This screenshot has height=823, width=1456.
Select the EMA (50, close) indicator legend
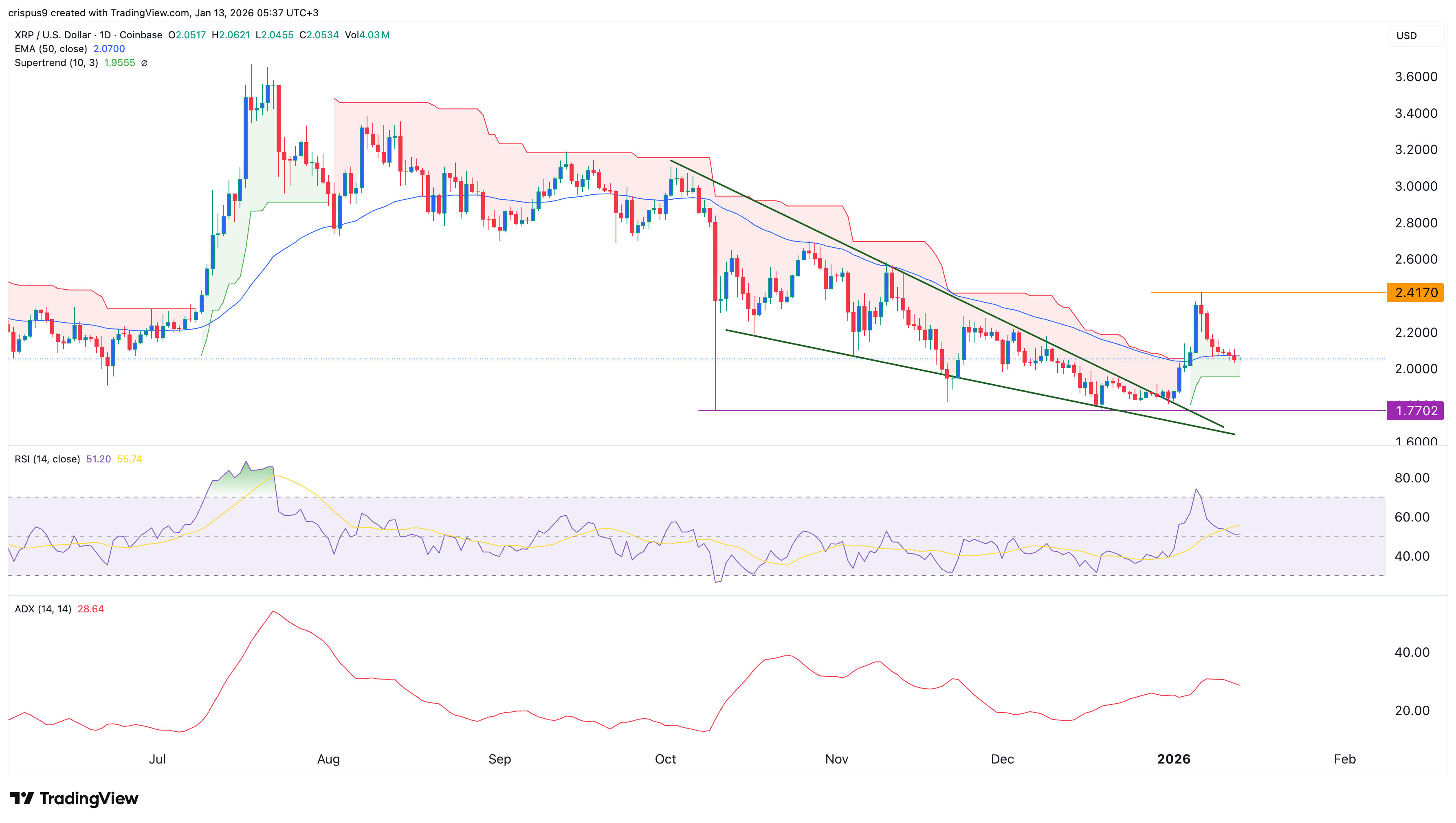[x=51, y=49]
